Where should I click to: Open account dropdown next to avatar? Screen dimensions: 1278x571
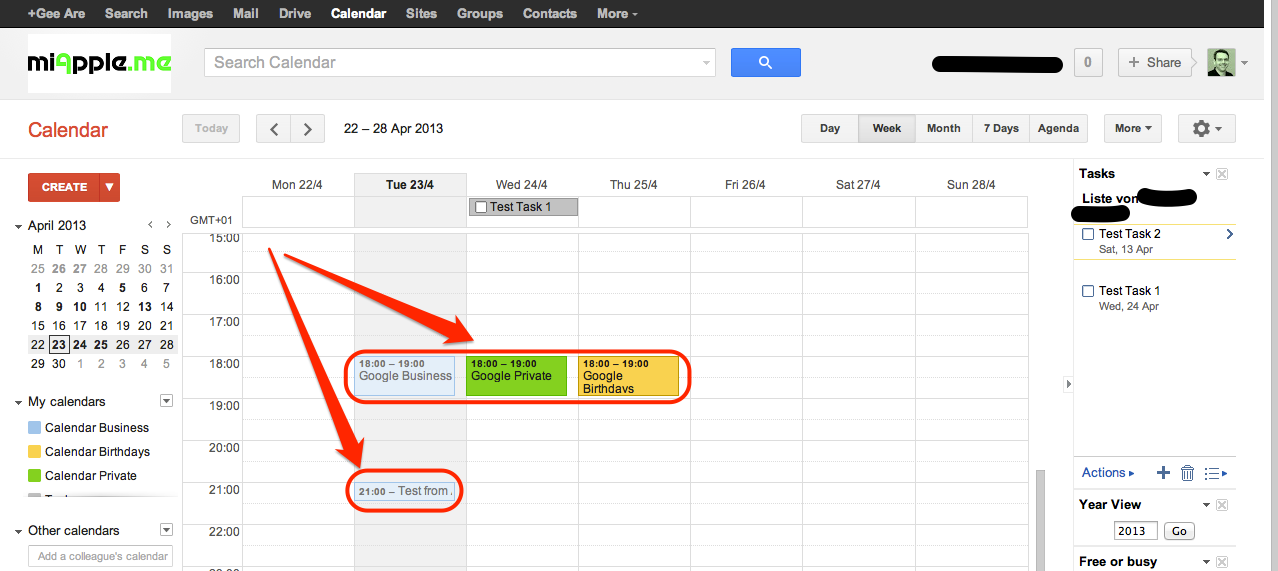tap(1245, 63)
